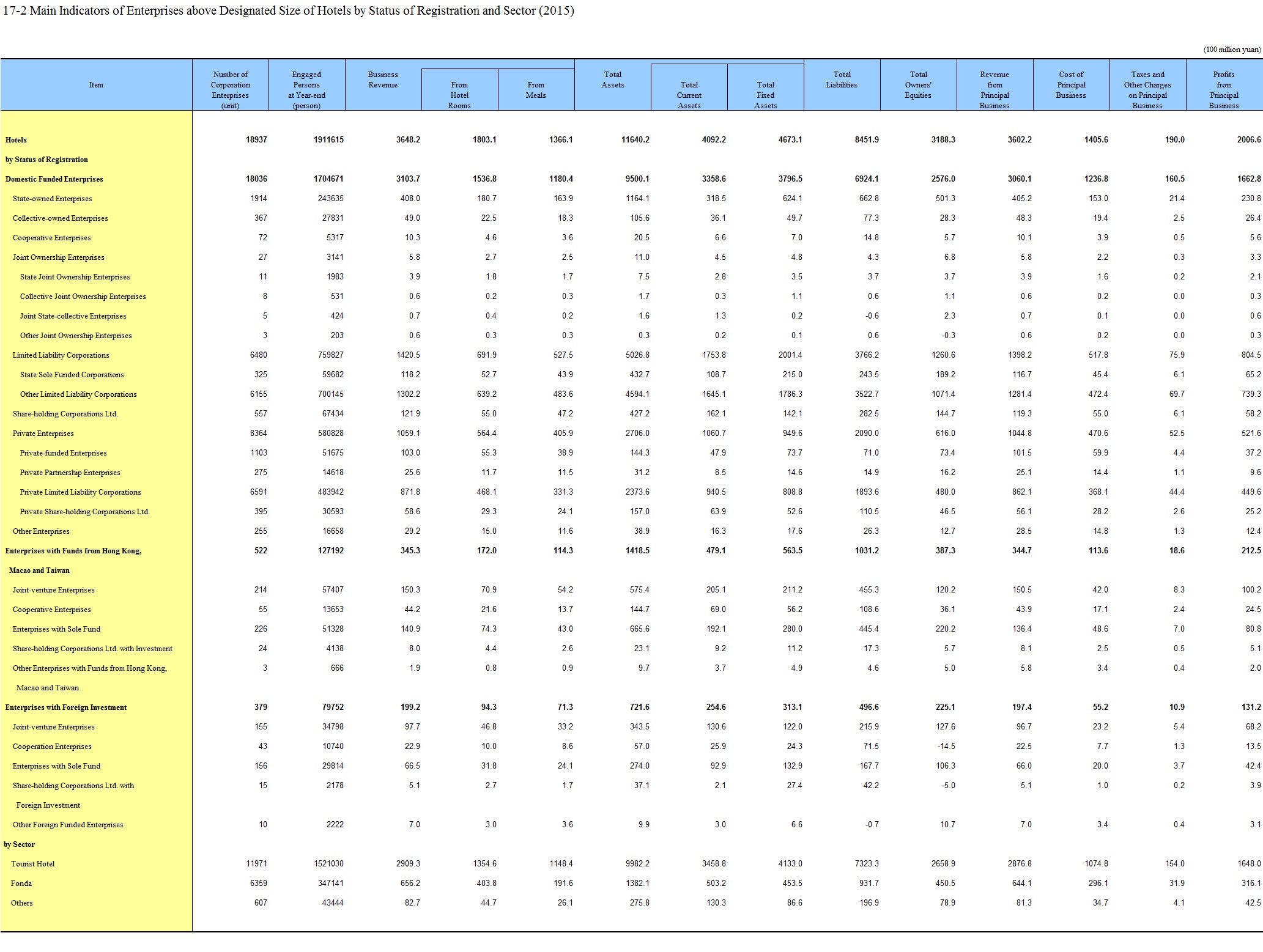Image resolution: width=1263 pixels, height=952 pixels.
Task: Click Limited Liability total assets '5026.8'
Action: [x=638, y=355]
